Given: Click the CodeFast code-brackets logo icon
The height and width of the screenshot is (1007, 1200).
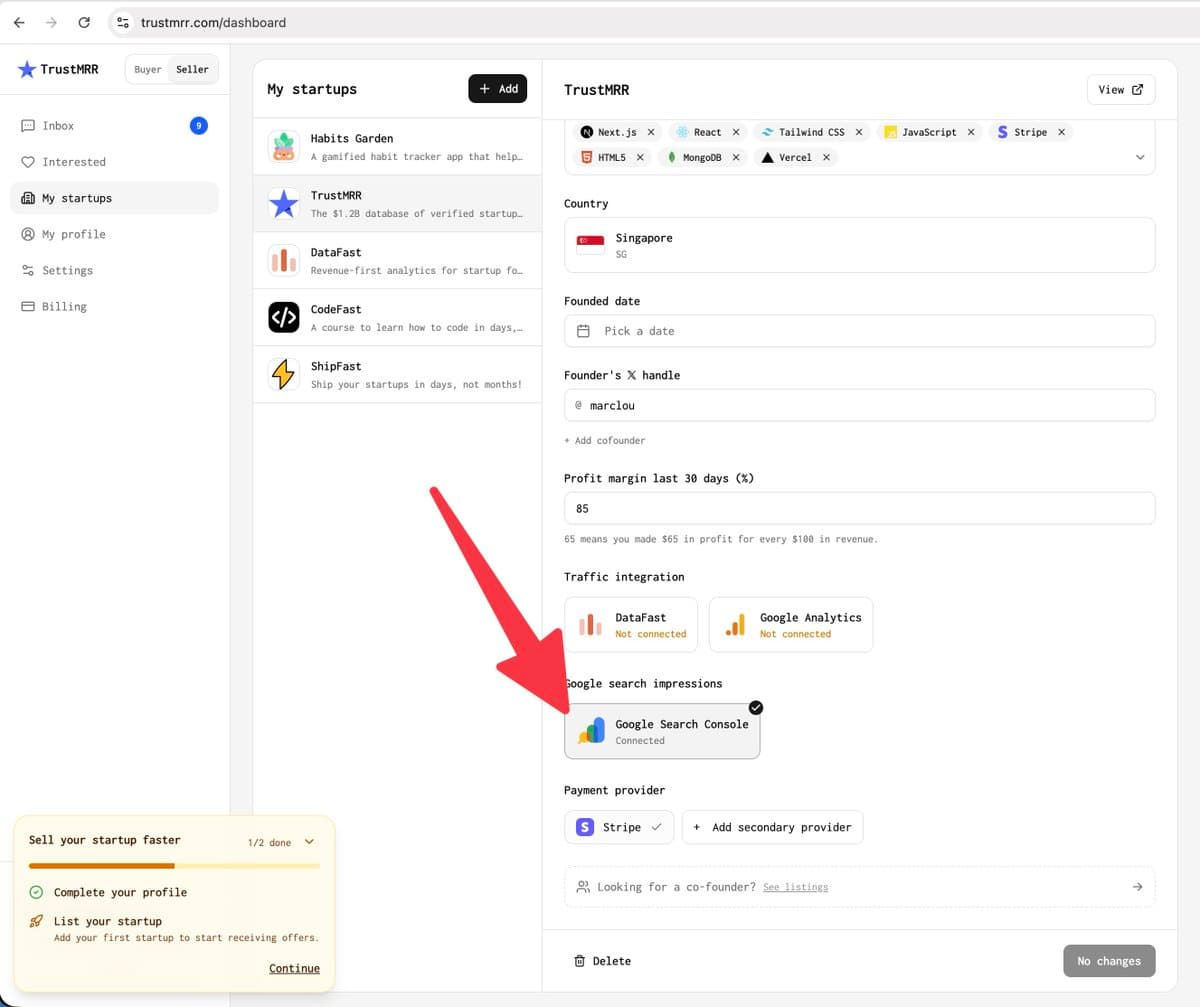Looking at the screenshot, I should point(284,318).
